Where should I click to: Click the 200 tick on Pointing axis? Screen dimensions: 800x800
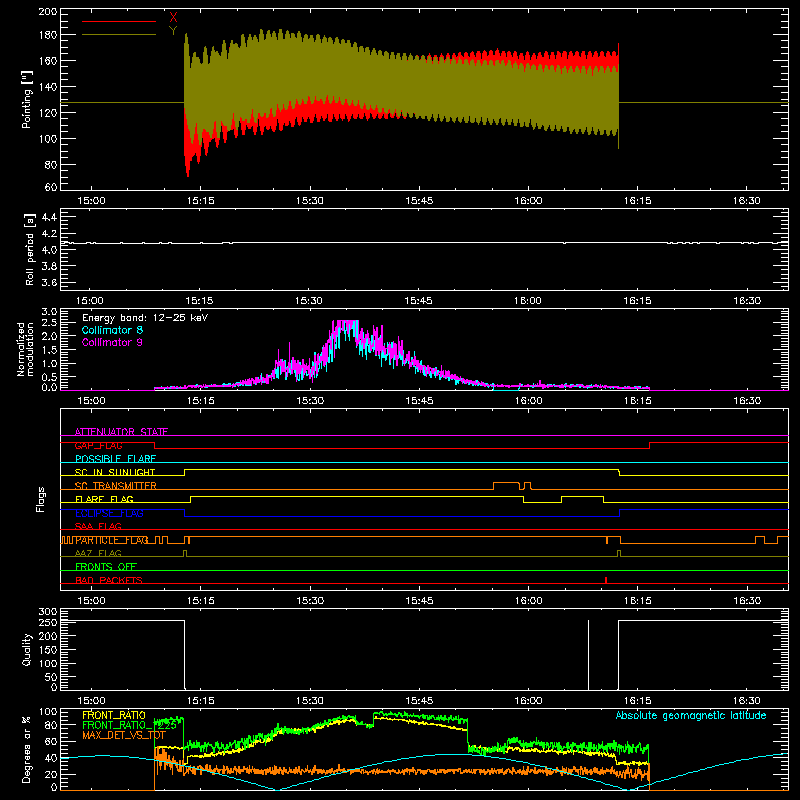[x=48, y=11]
